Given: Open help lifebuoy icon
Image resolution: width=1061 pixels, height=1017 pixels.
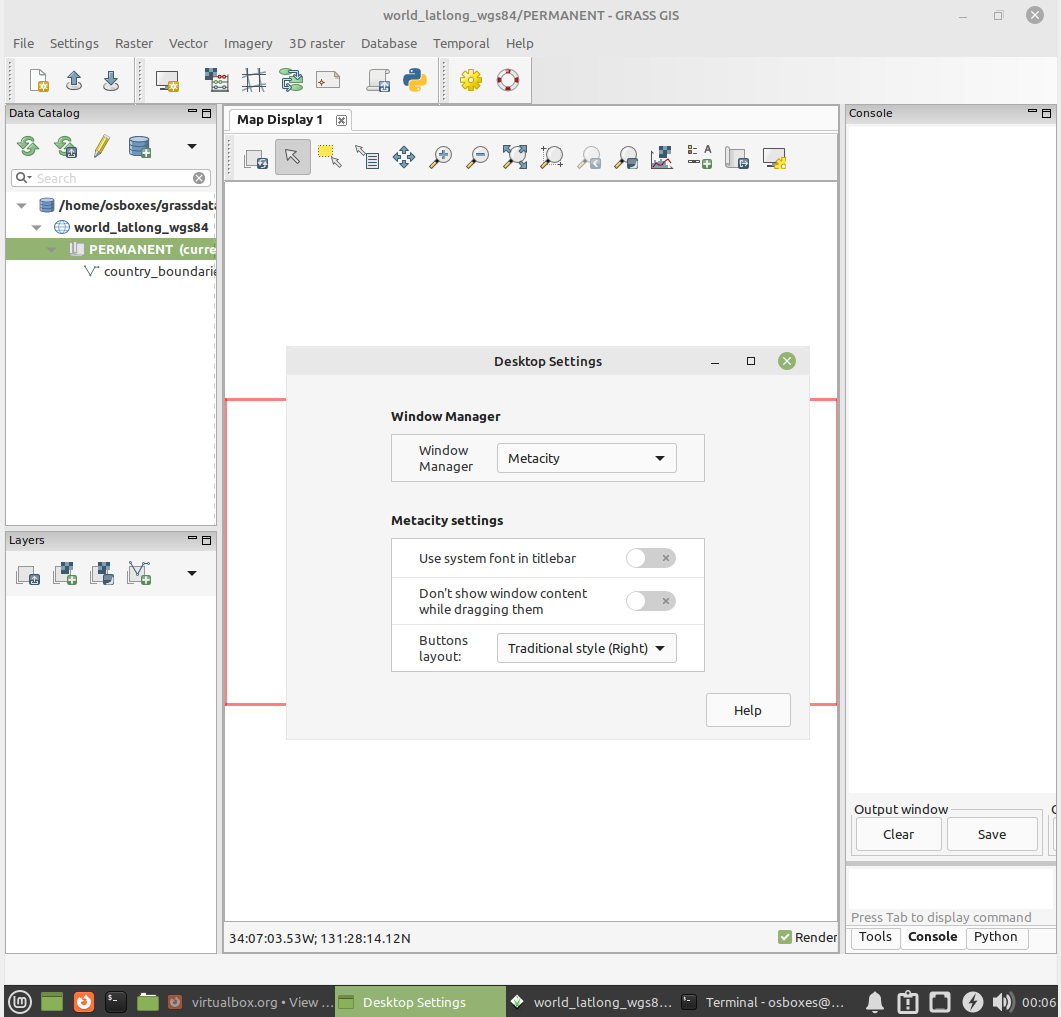Looking at the screenshot, I should pos(507,81).
